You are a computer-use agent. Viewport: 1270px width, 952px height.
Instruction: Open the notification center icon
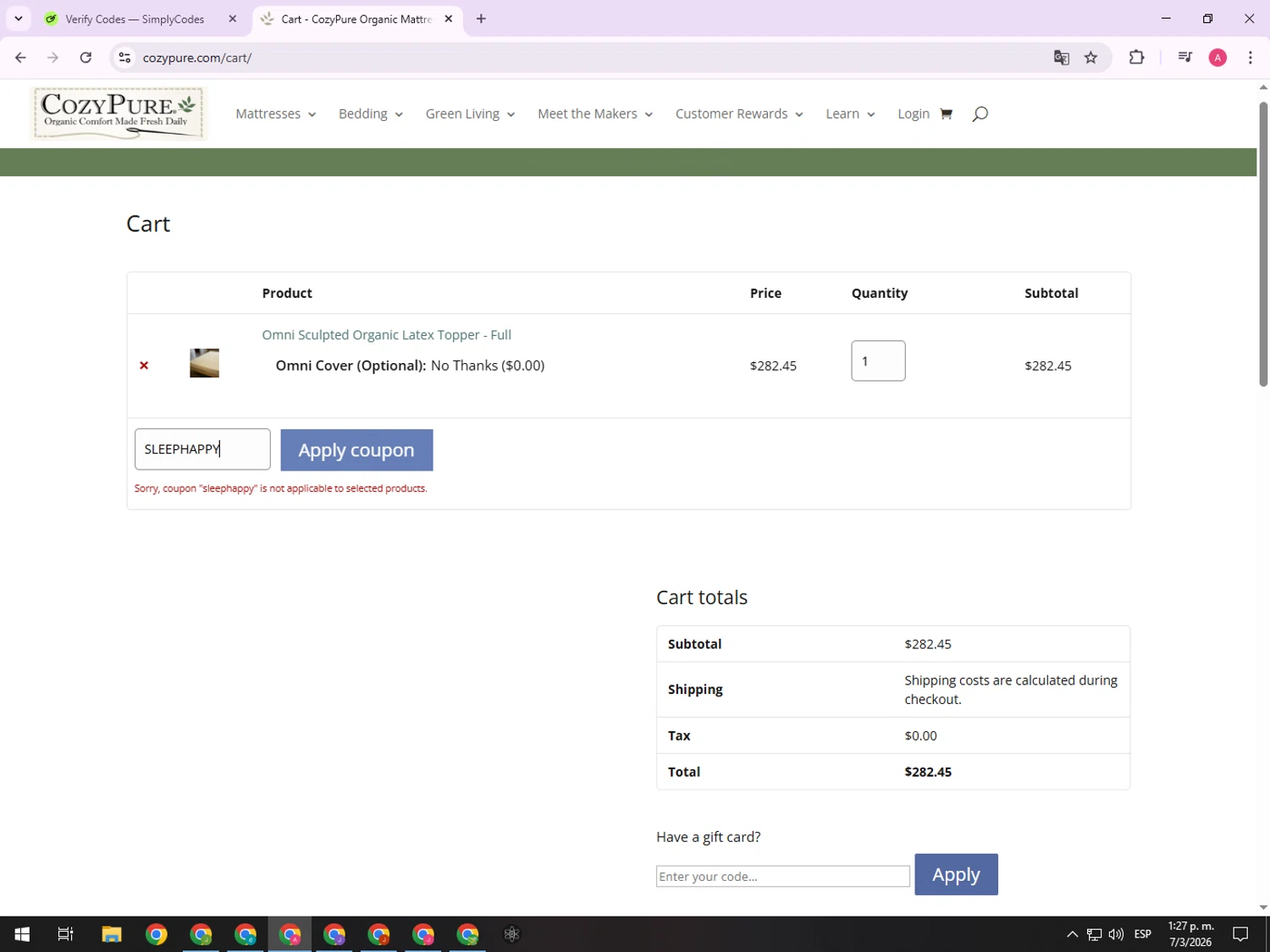[x=1240, y=934]
